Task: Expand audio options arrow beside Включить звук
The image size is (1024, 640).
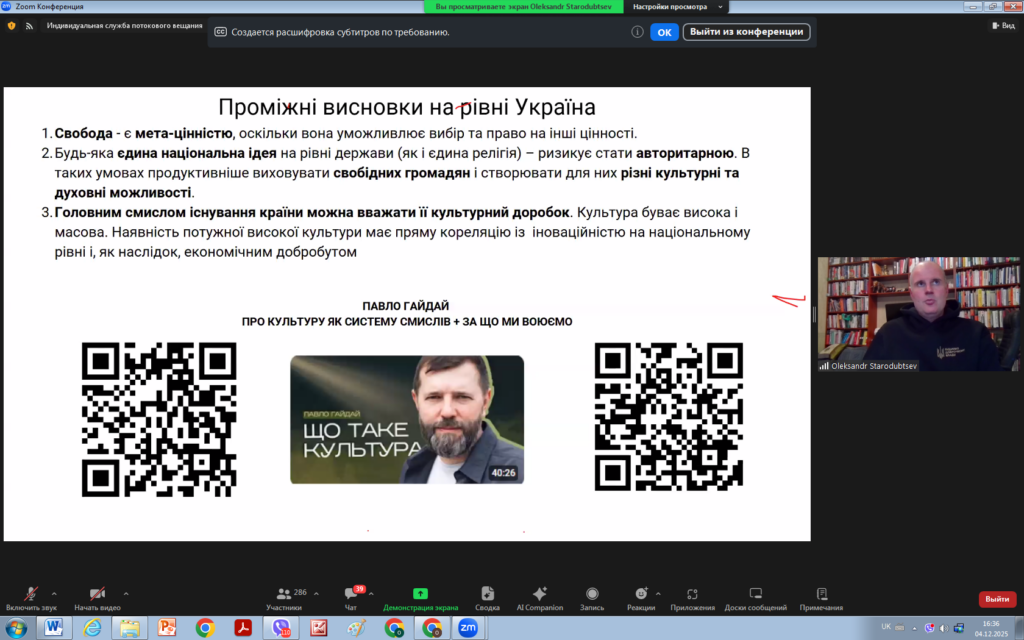Action: [58, 593]
